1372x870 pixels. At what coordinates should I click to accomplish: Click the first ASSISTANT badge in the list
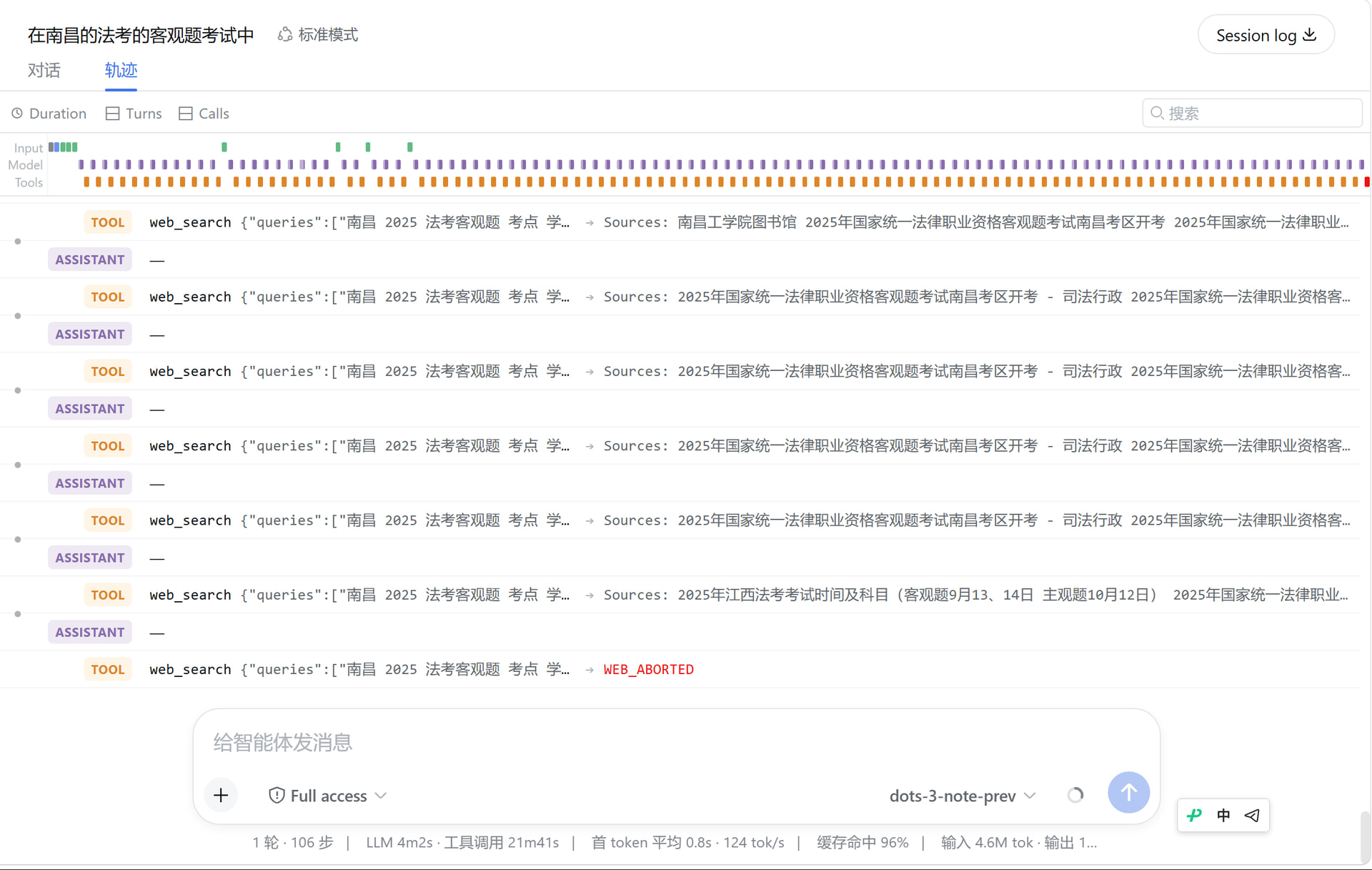tap(90, 259)
